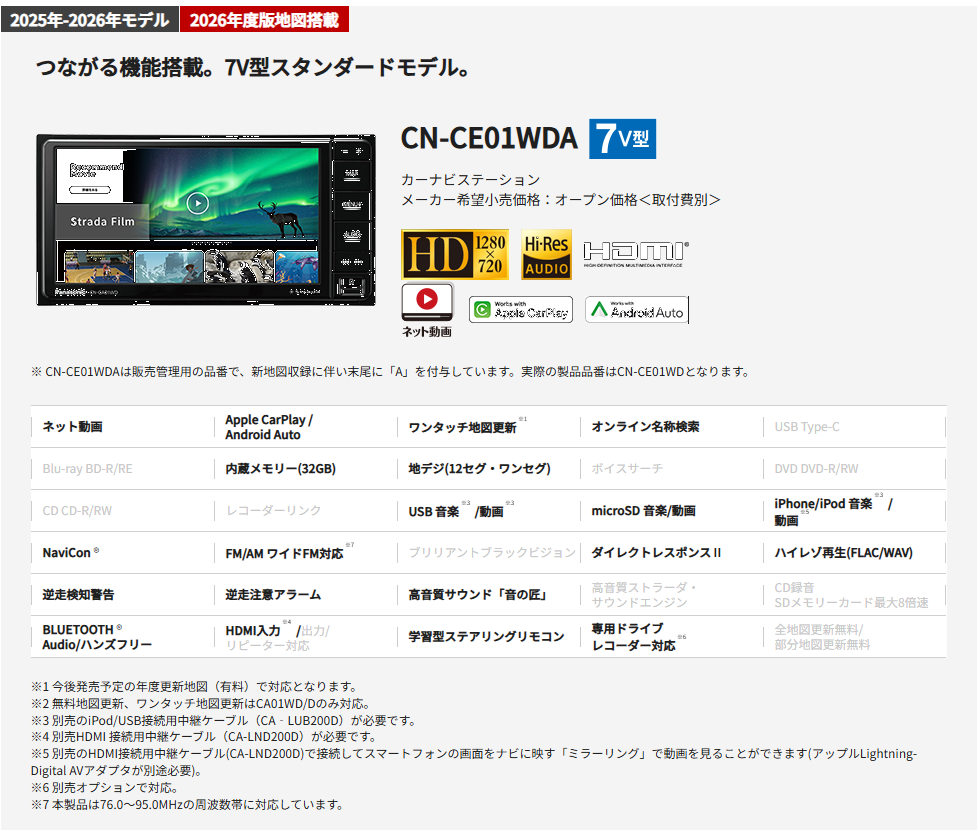980x830 pixels.
Task: Click the Works with Android Auto badge
Action: (637, 309)
